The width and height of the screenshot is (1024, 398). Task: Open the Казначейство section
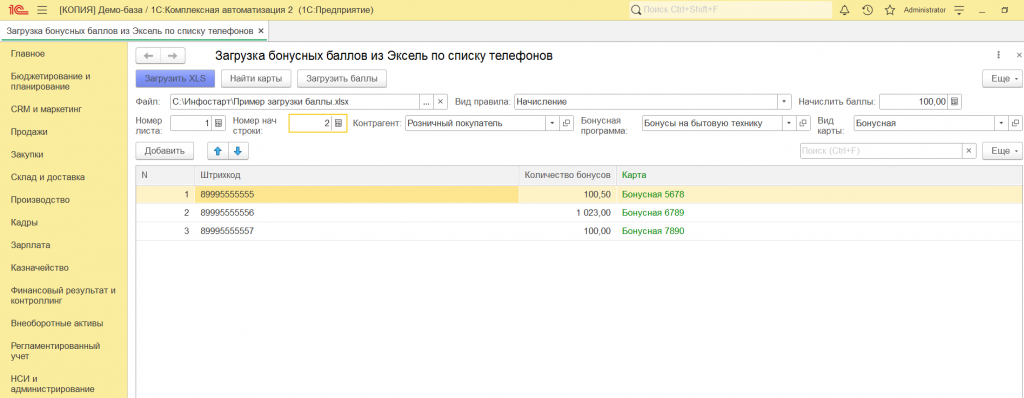(x=40, y=267)
